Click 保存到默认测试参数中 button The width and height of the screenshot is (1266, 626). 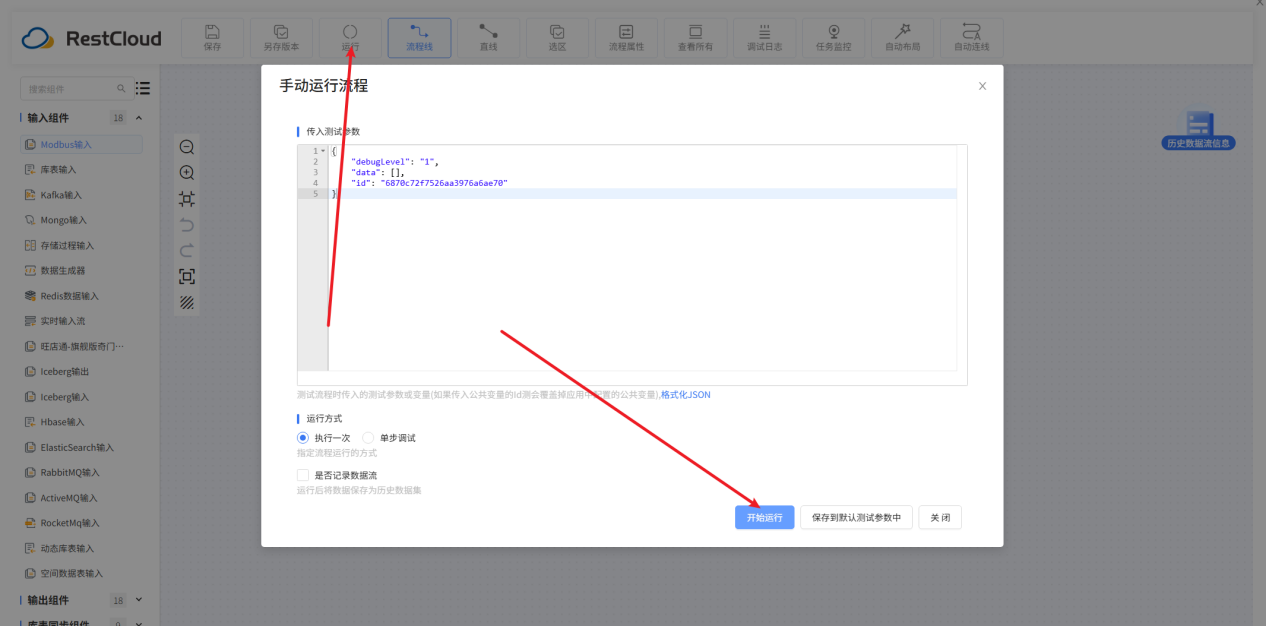(x=856, y=517)
